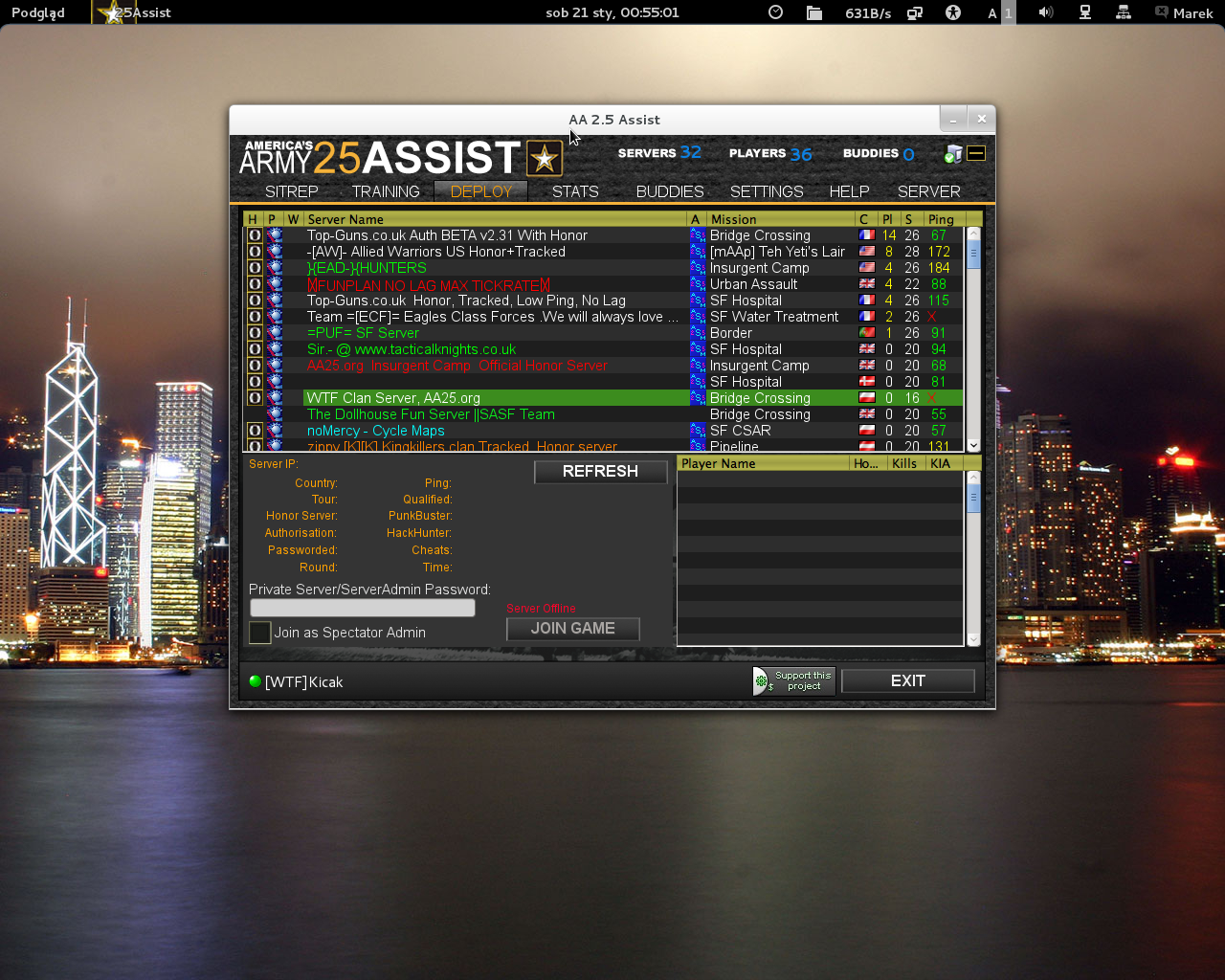Click PunkBuster icon of Allied Warriors row
The width and height of the screenshot is (1225, 980).
(x=275, y=252)
